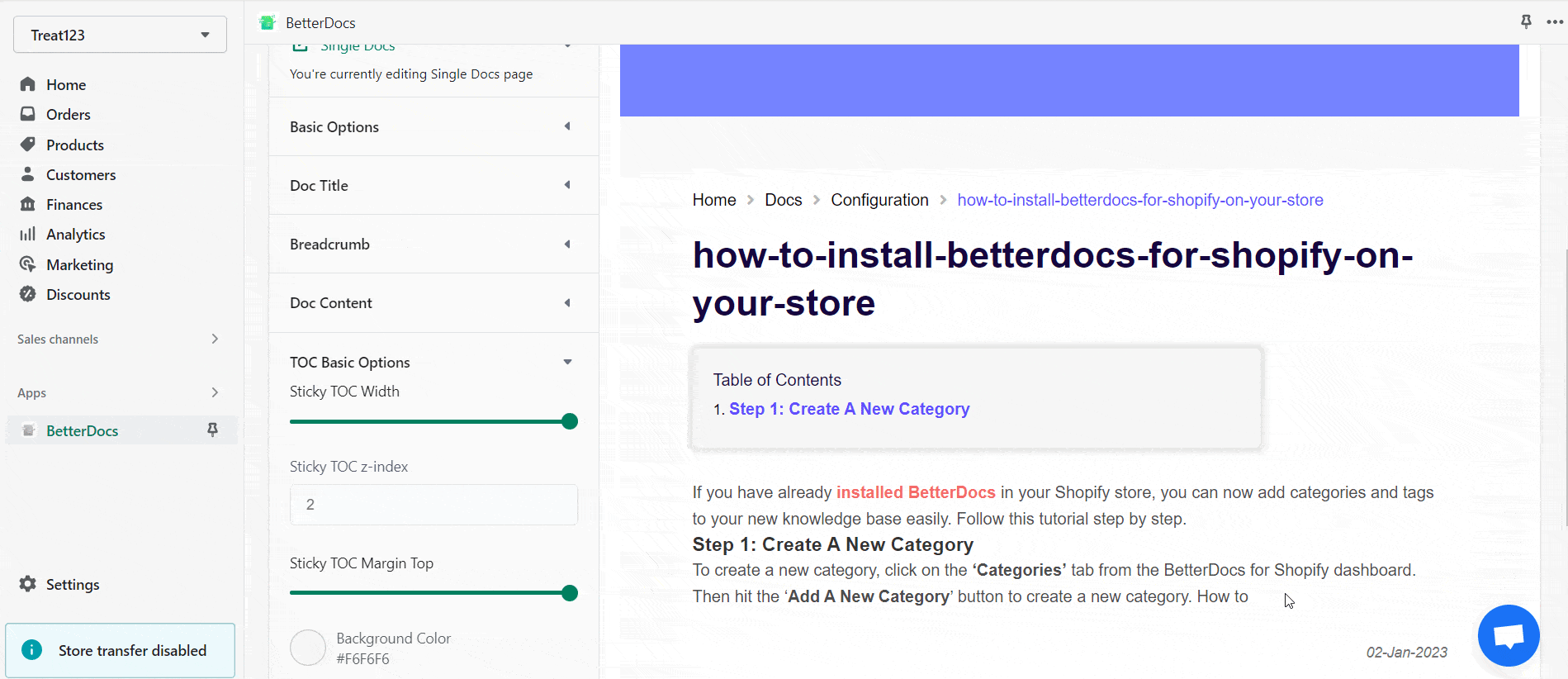Click the Discounts percent badge icon

[28, 294]
